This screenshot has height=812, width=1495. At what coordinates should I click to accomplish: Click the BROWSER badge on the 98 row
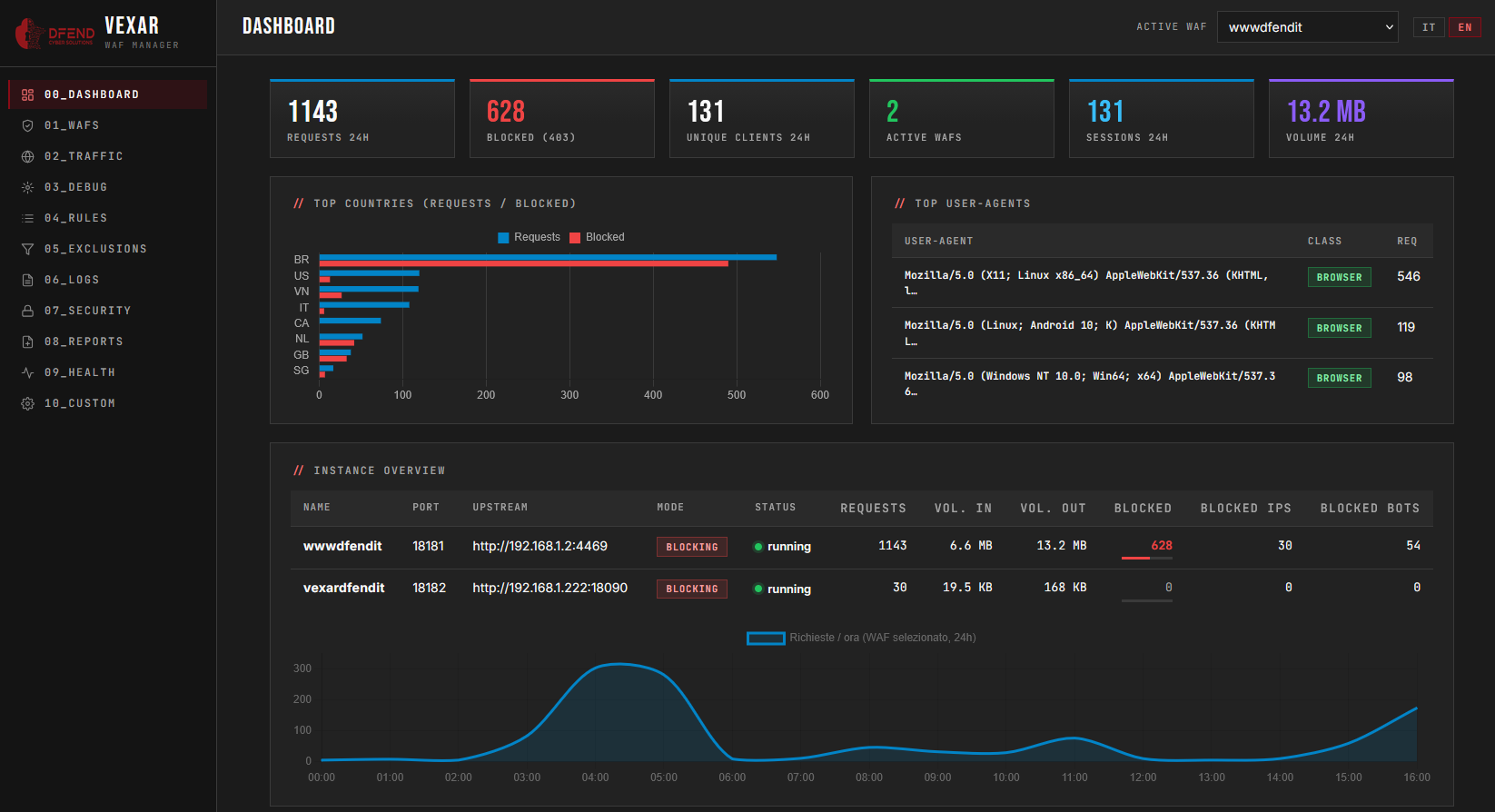tap(1340, 378)
